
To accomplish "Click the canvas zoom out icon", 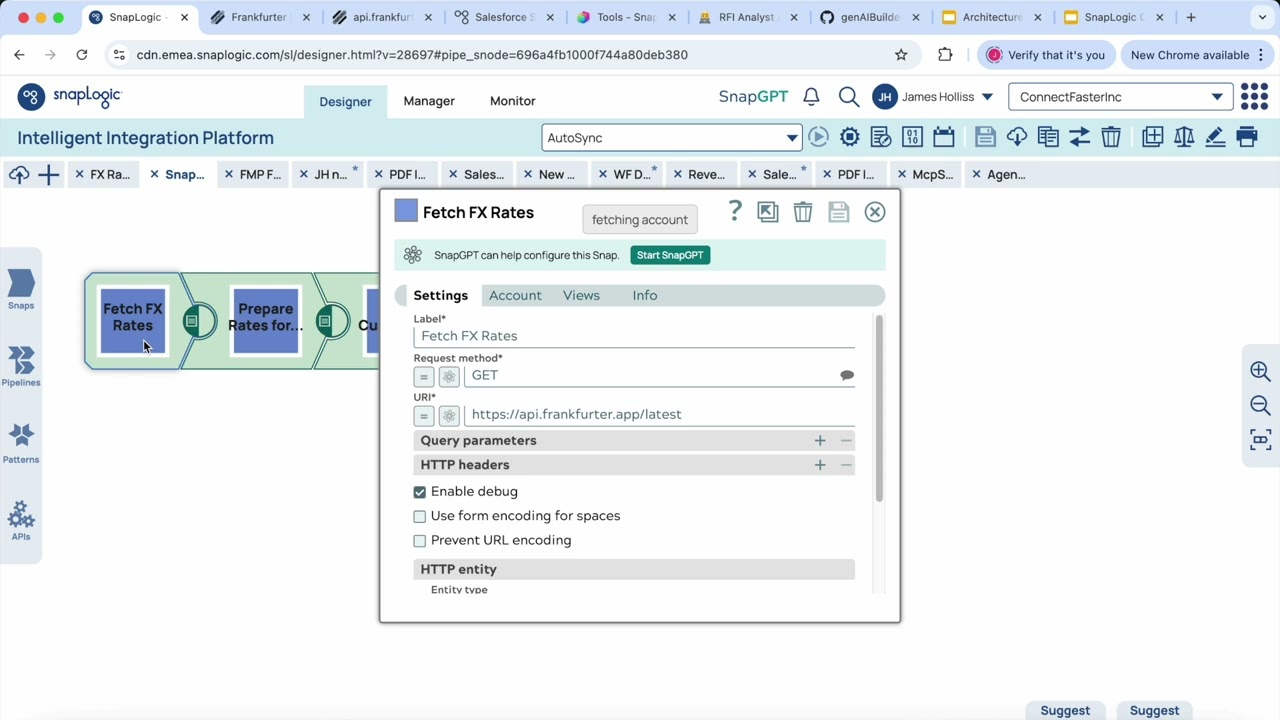I will (x=1260, y=405).
